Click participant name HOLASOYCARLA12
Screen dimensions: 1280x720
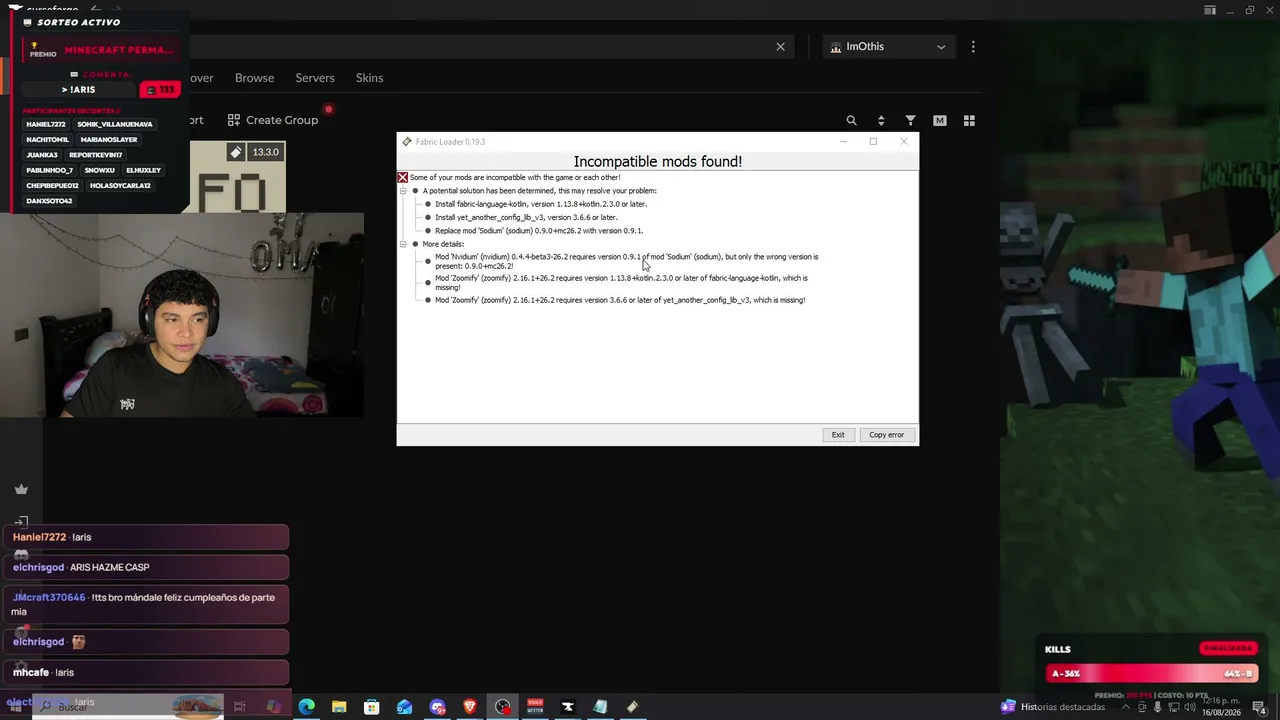point(120,186)
